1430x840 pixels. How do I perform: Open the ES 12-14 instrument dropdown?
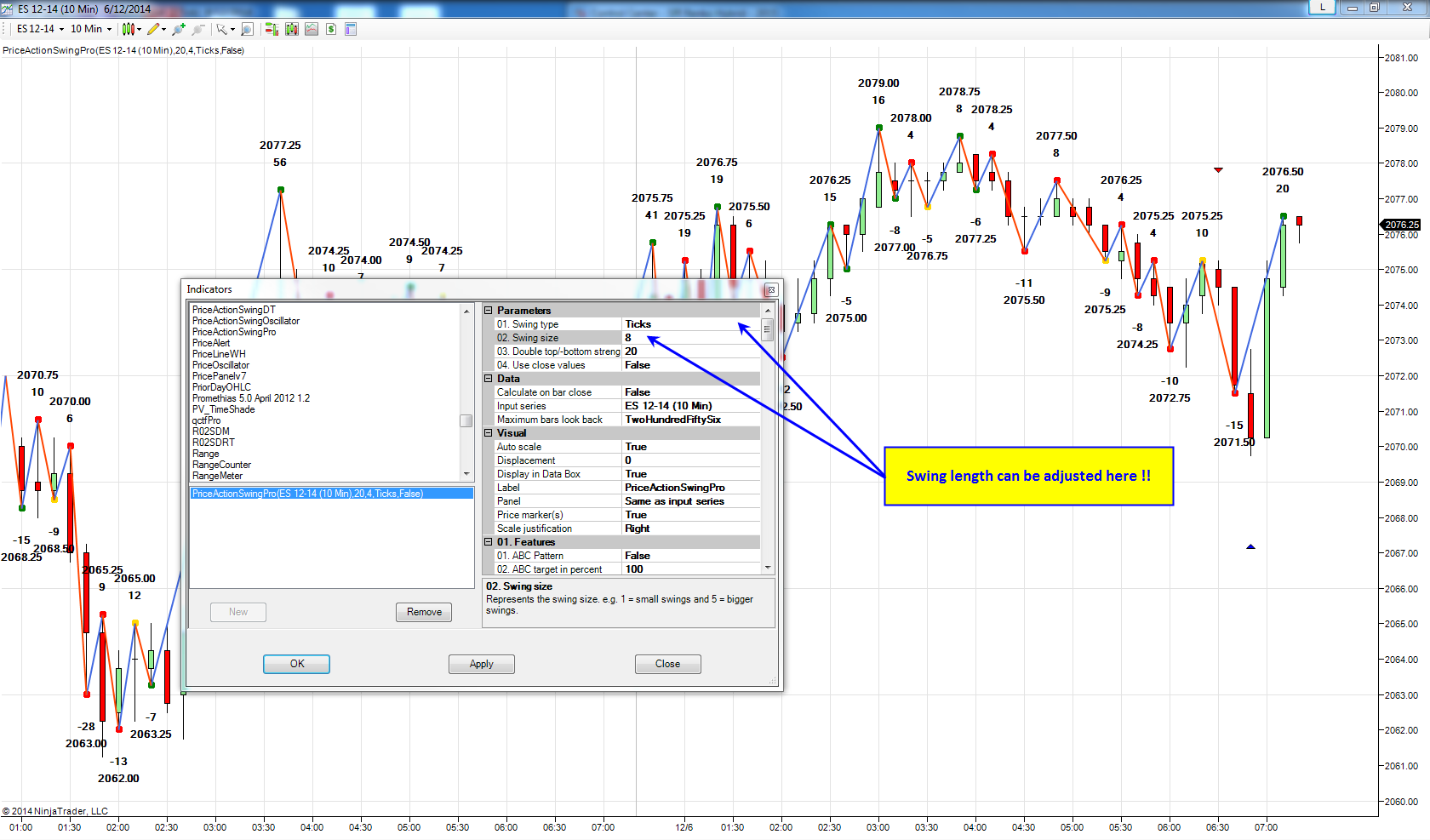[41, 29]
